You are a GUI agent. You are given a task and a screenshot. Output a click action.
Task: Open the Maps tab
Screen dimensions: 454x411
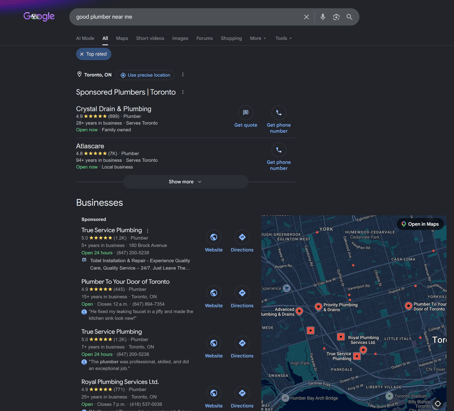tap(122, 38)
